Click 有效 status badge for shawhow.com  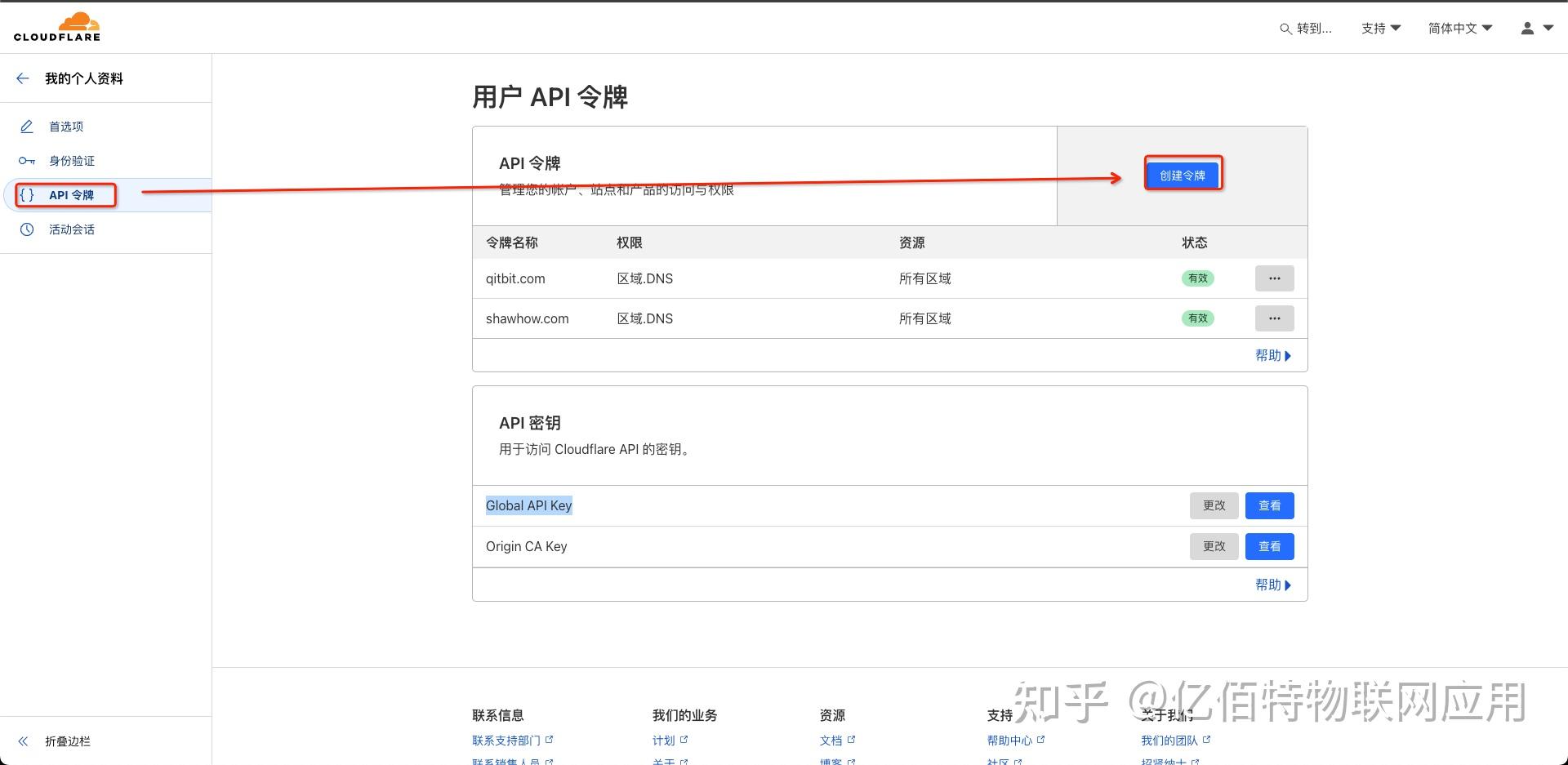click(1198, 318)
